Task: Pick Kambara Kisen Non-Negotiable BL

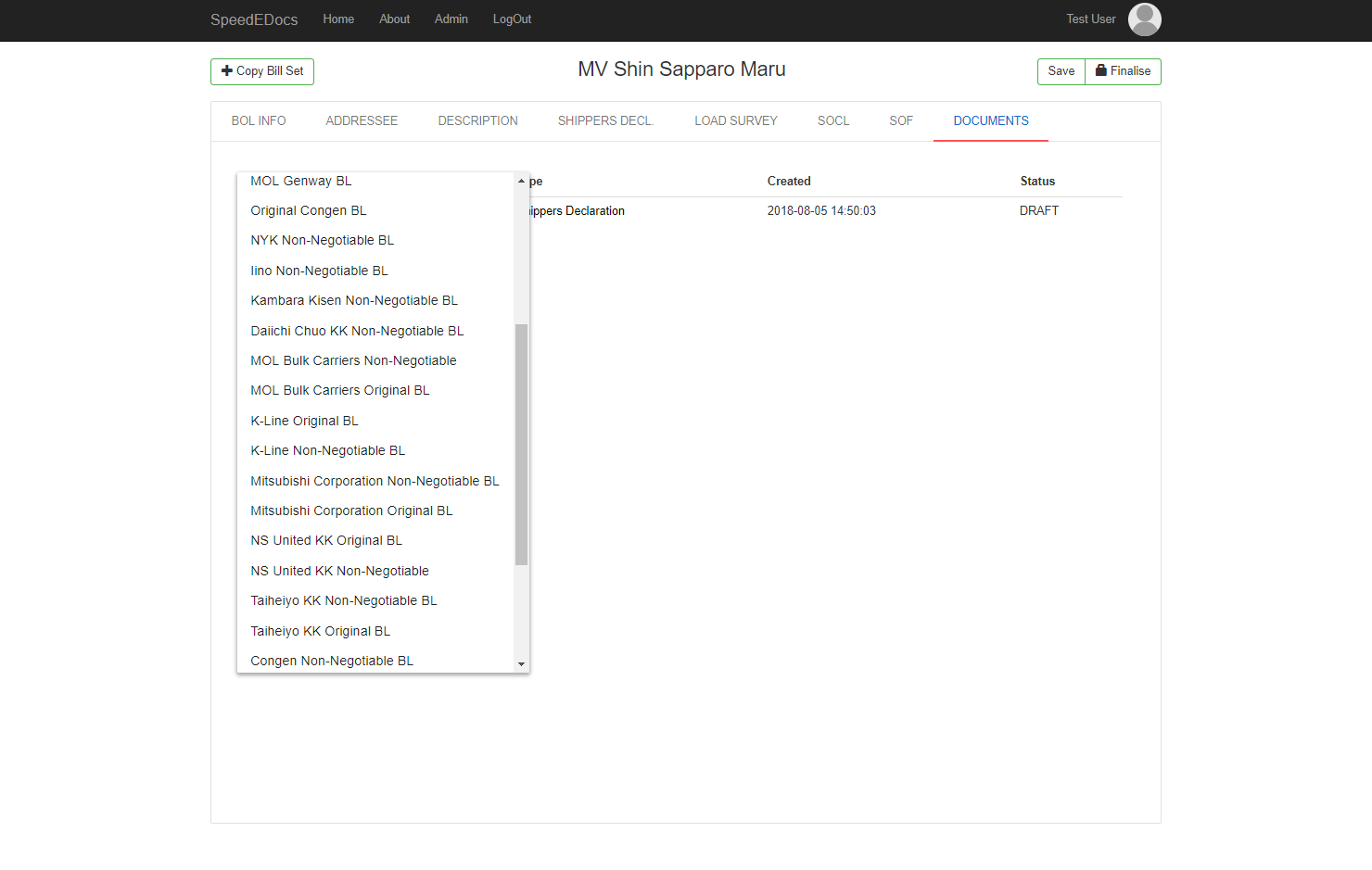Action: pyautogui.click(x=375, y=301)
